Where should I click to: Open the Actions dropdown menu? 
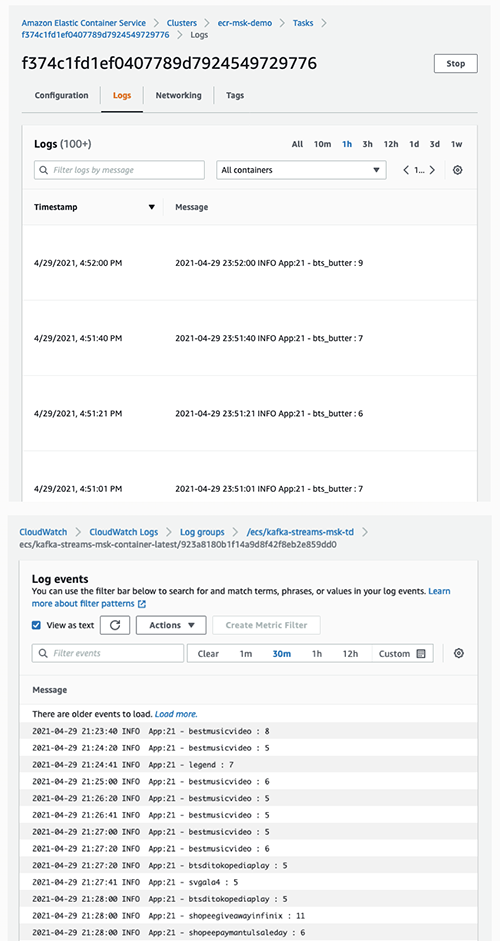pos(172,625)
